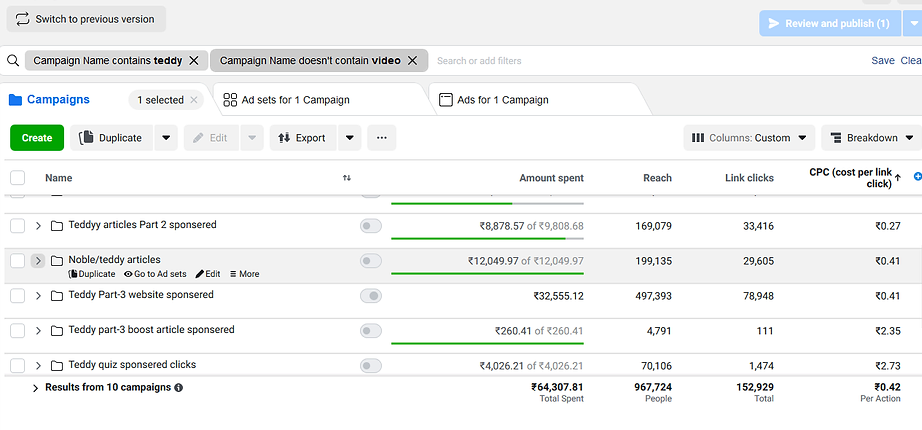This screenshot has width=922, height=430.
Task: Switch to Ads for 1 Campaign tab
Action: [502, 100]
